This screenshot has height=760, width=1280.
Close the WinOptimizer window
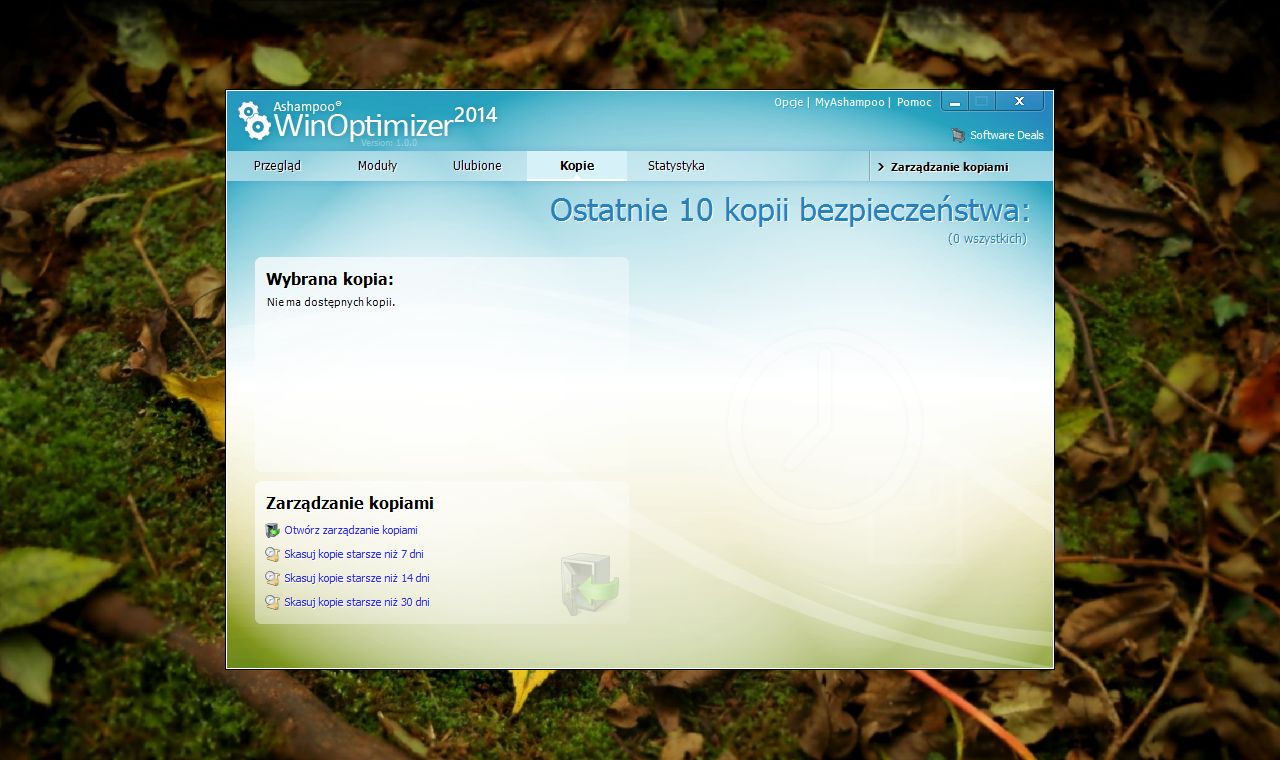(x=1019, y=101)
